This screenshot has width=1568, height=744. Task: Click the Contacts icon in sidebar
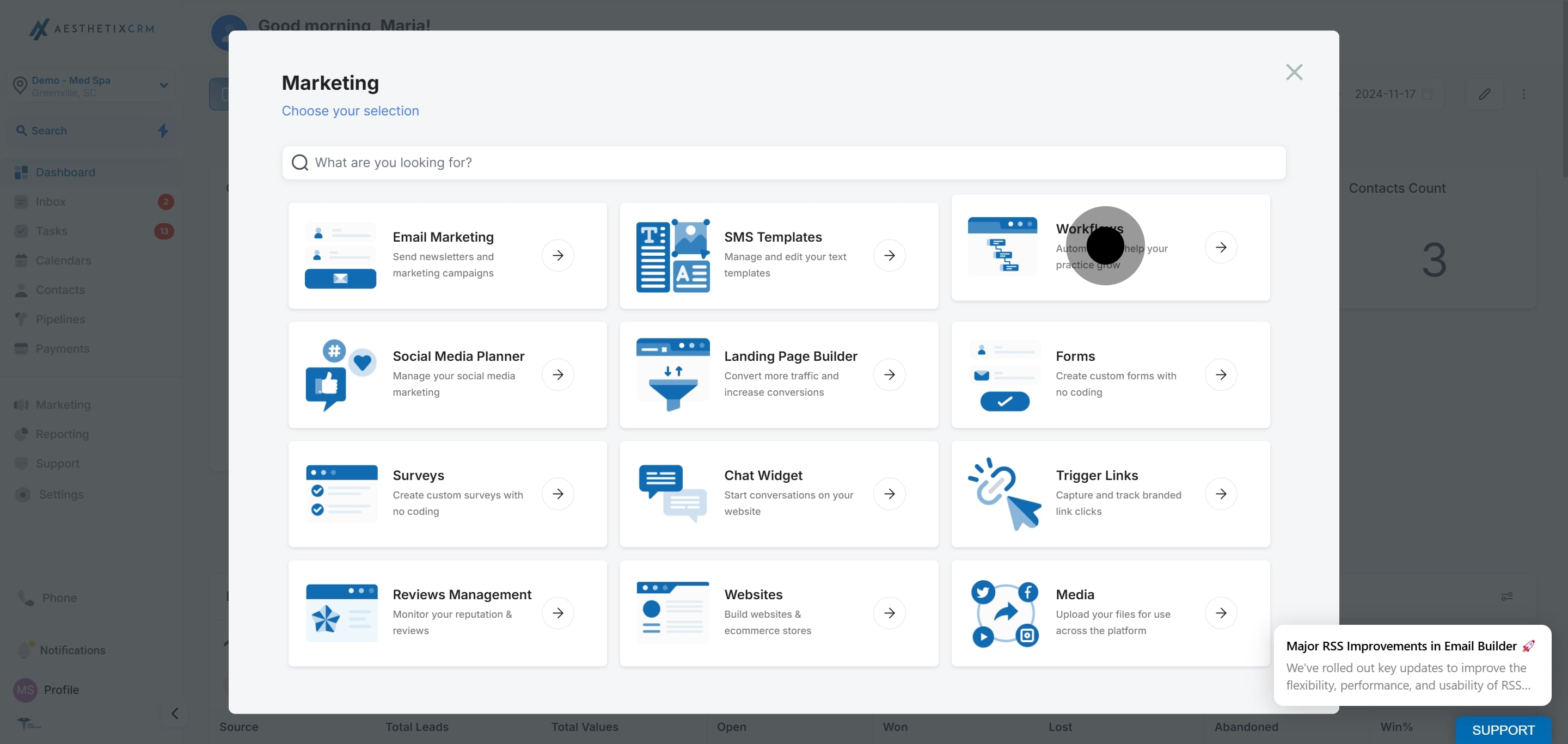(22, 290)
